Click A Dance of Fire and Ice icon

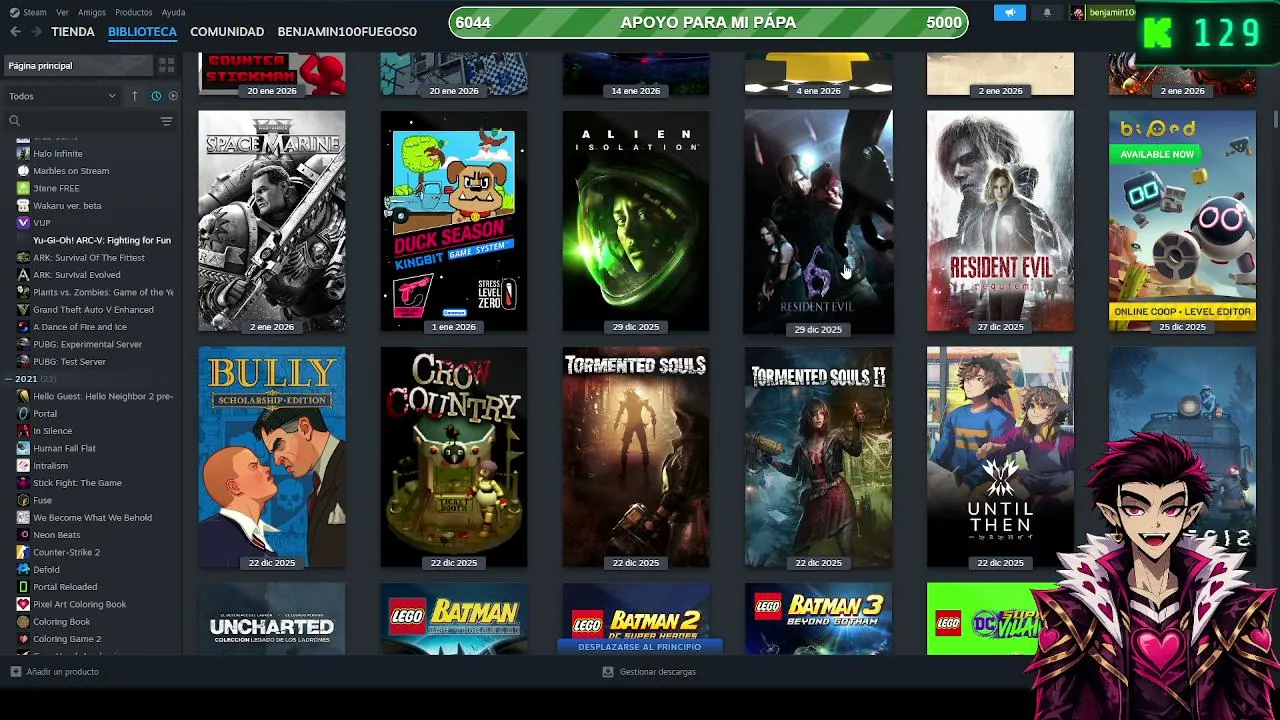click(x=23, y=327)
